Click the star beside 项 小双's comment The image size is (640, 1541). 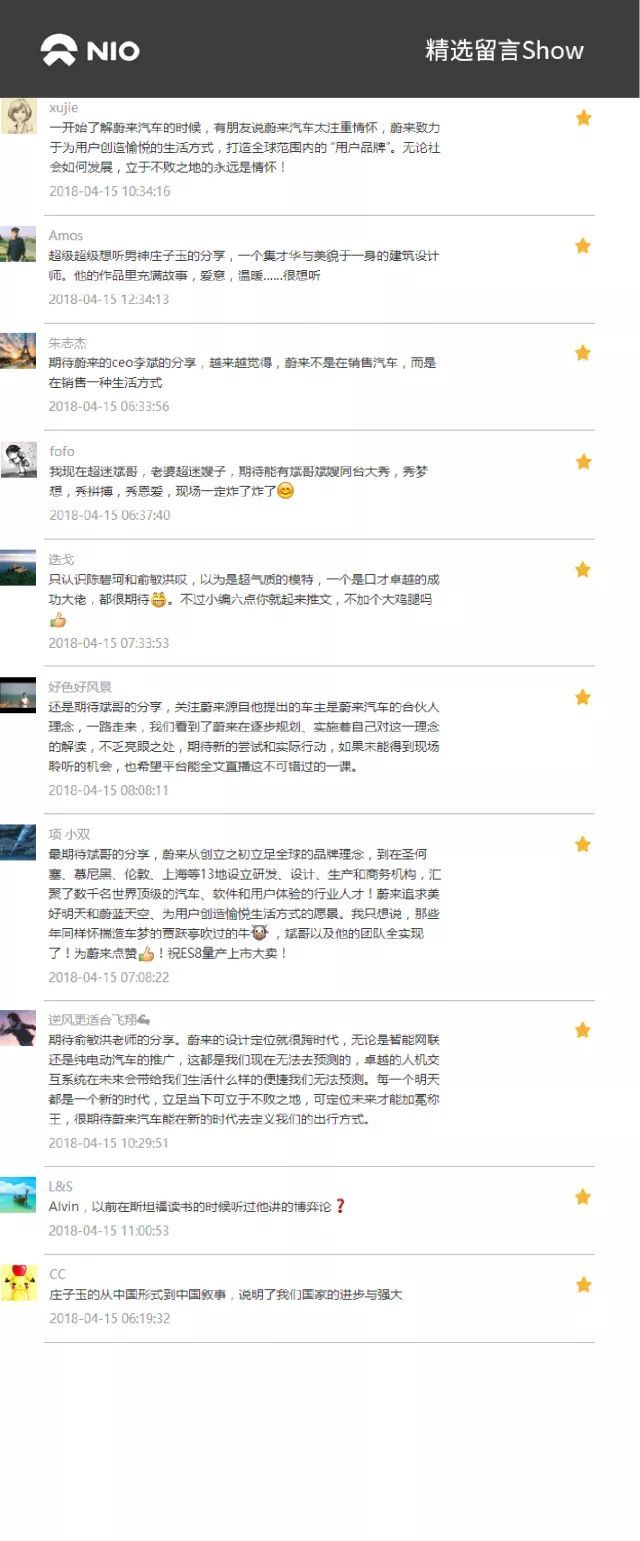click(x=583, y=845)
